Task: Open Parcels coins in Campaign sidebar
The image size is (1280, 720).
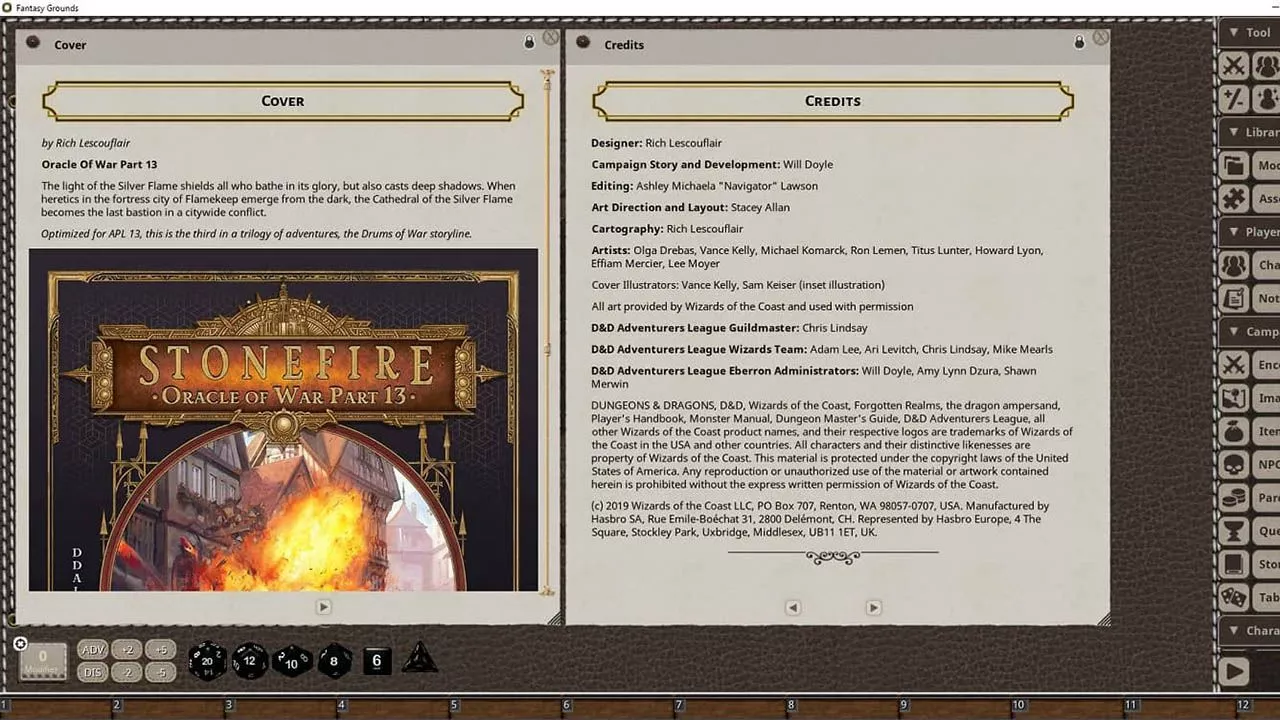Action: [1250, 497]
